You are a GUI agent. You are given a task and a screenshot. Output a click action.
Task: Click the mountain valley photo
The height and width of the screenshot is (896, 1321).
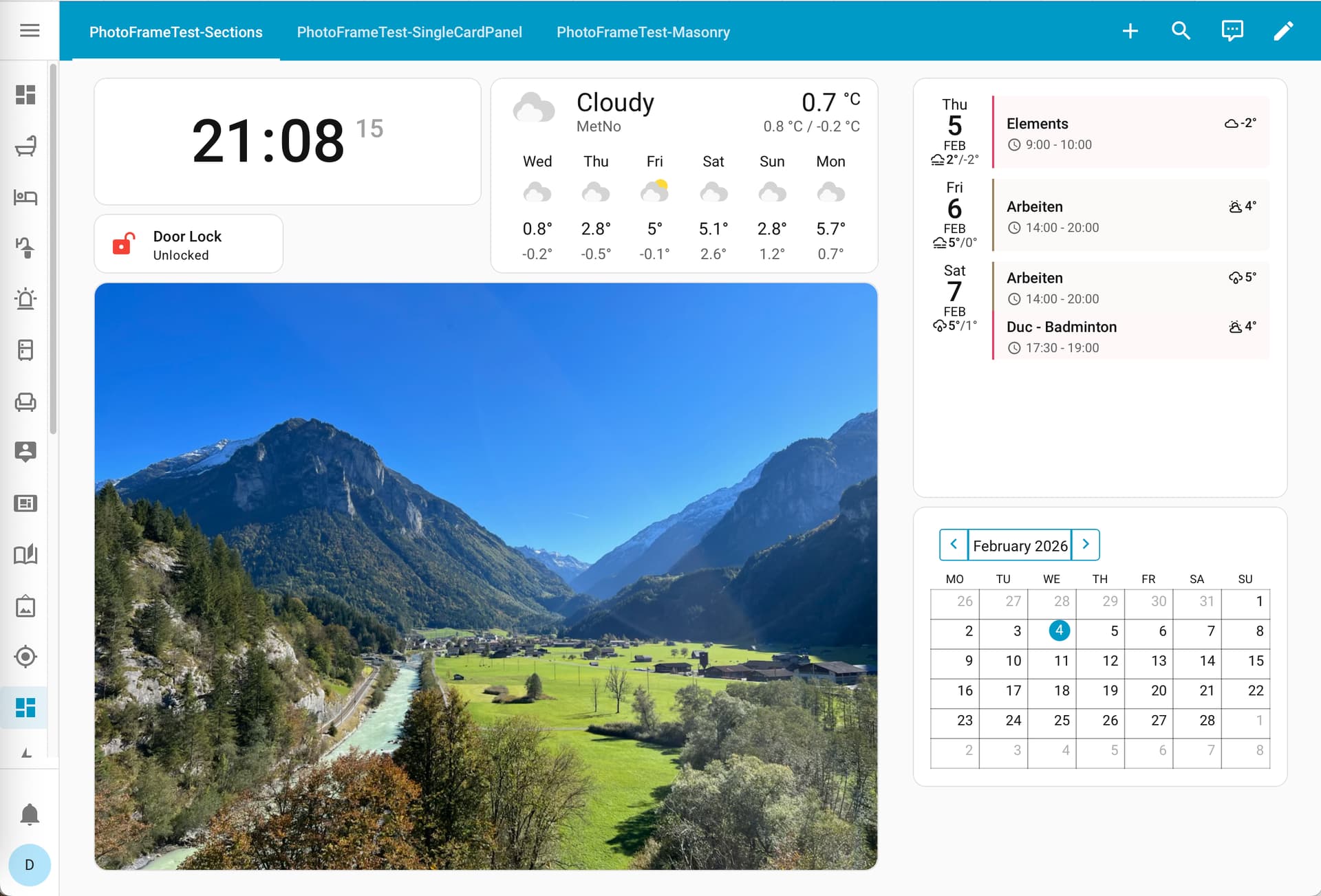(x=486, y=576)
